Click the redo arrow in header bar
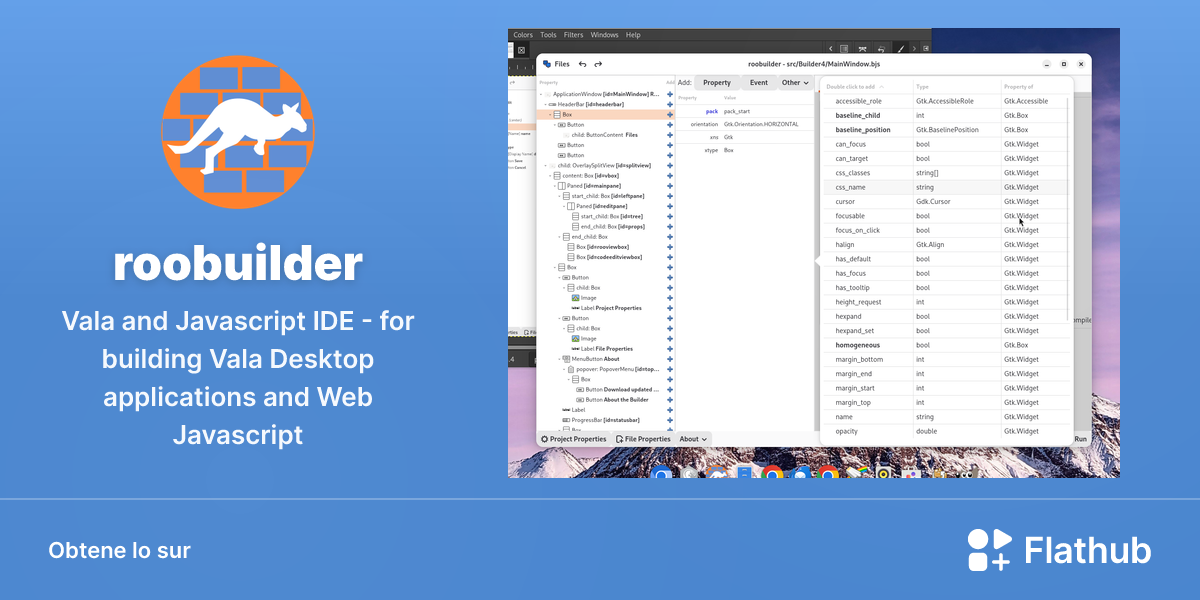The height and width of the screenshot is (600, 1200). point(598,64)
